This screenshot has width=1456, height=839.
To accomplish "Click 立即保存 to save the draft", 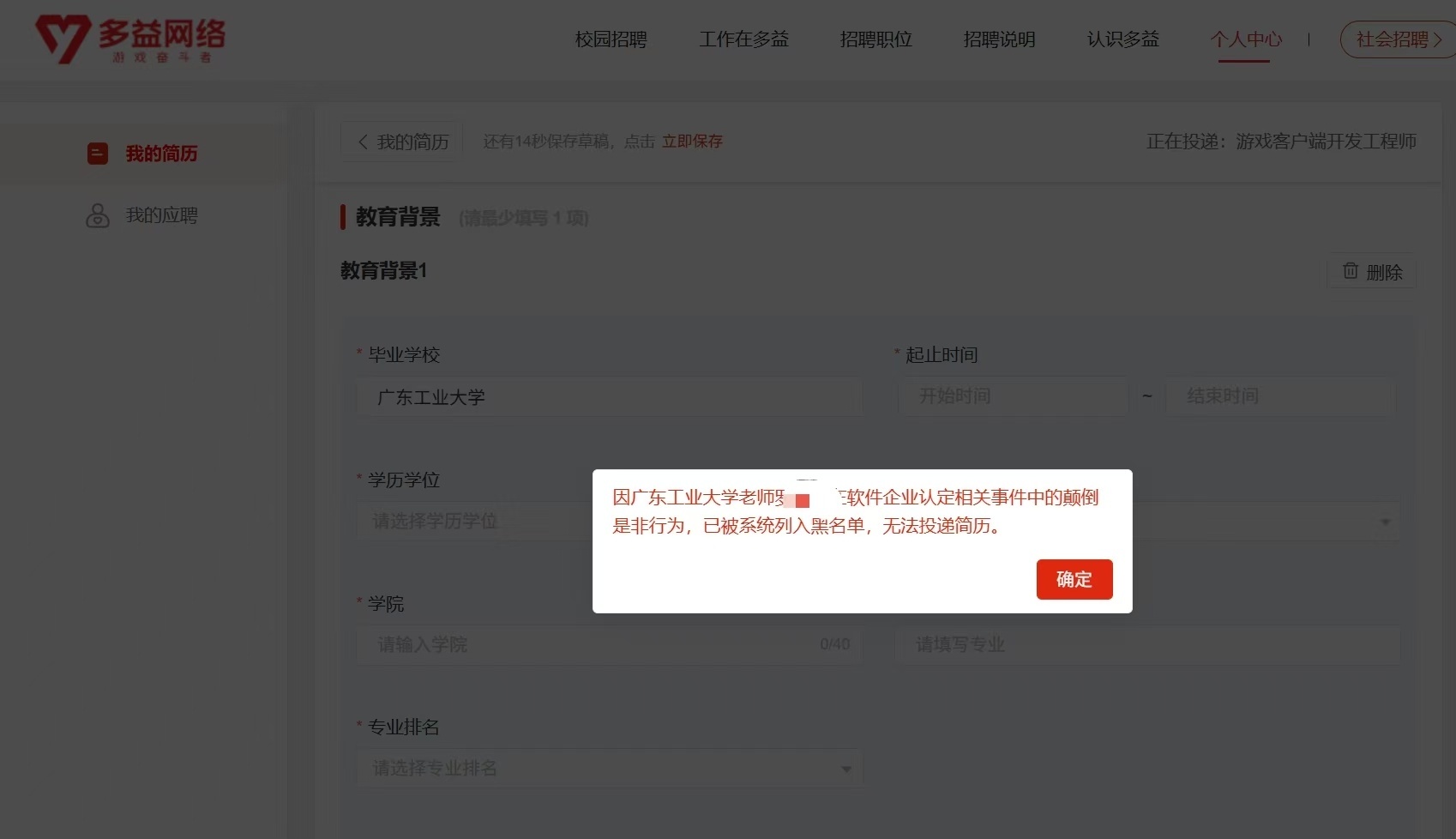I will (x=692, y=142).
